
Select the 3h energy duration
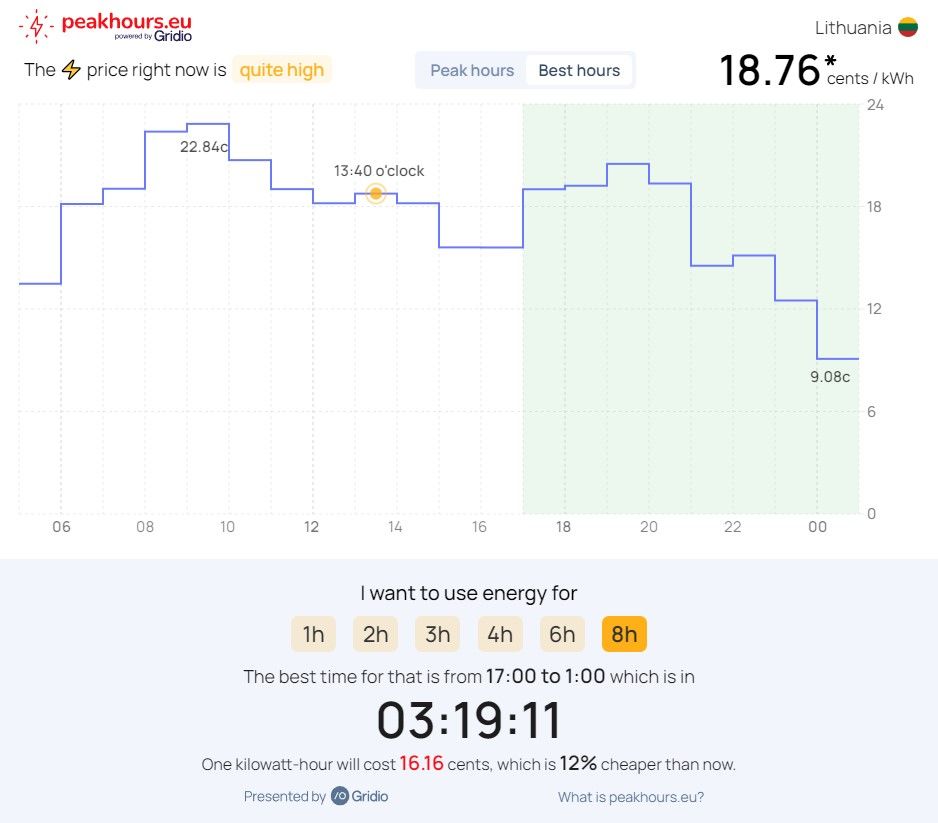coord(438,634)
